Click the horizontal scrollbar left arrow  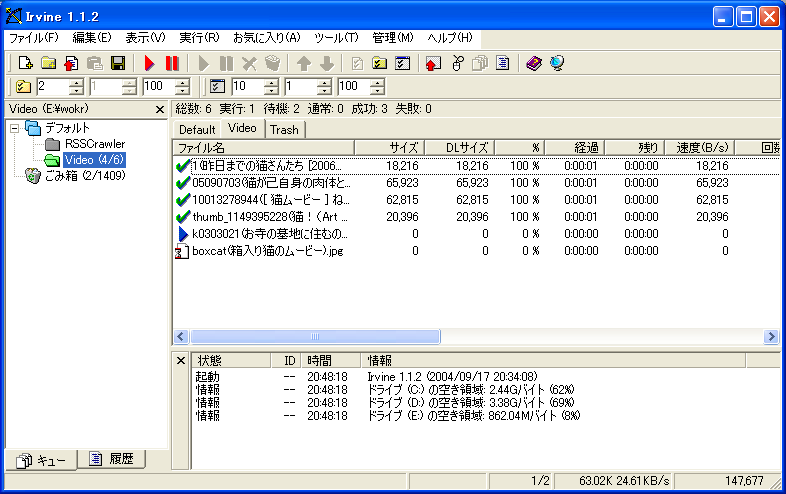point(181,337)
